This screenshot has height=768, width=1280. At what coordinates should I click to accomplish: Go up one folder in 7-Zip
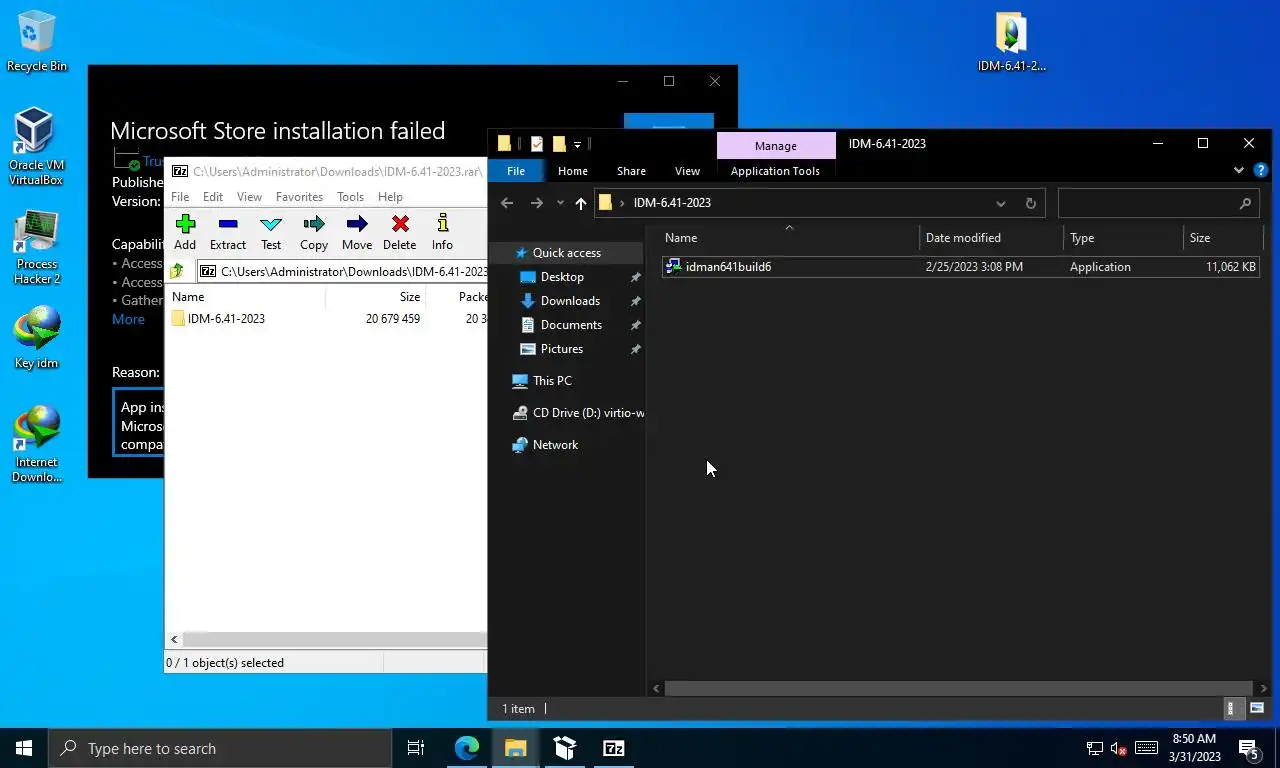(177, 271)
